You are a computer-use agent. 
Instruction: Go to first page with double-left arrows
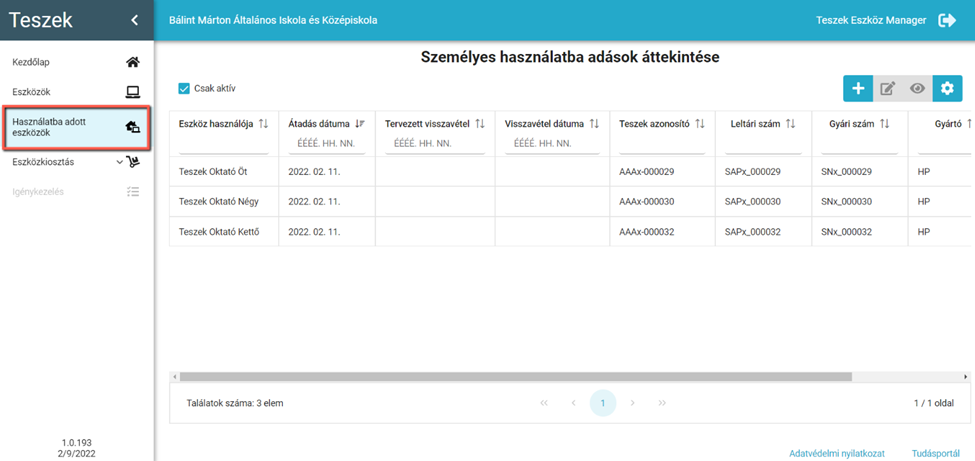(x=544, y=403)
